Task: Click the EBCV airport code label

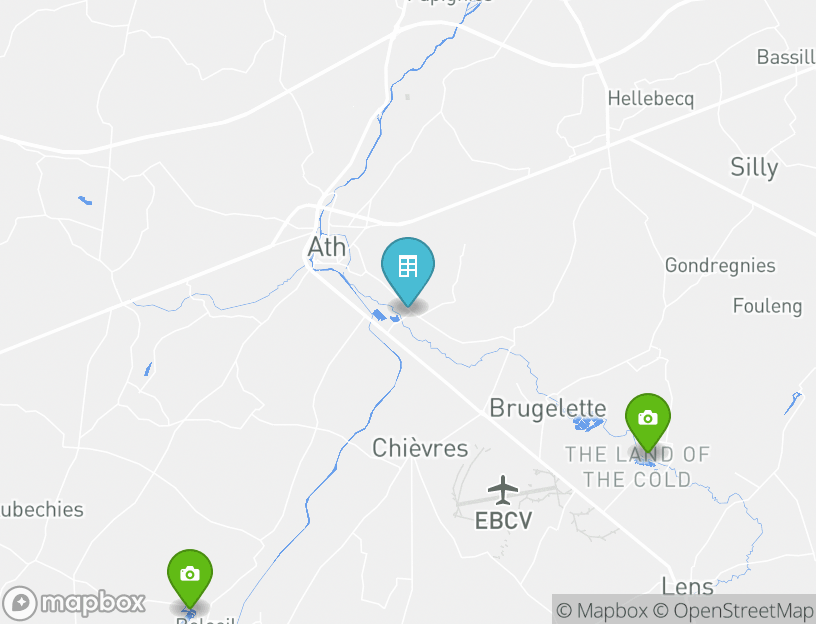Action: pyautogui.click(x=503, y=520)
